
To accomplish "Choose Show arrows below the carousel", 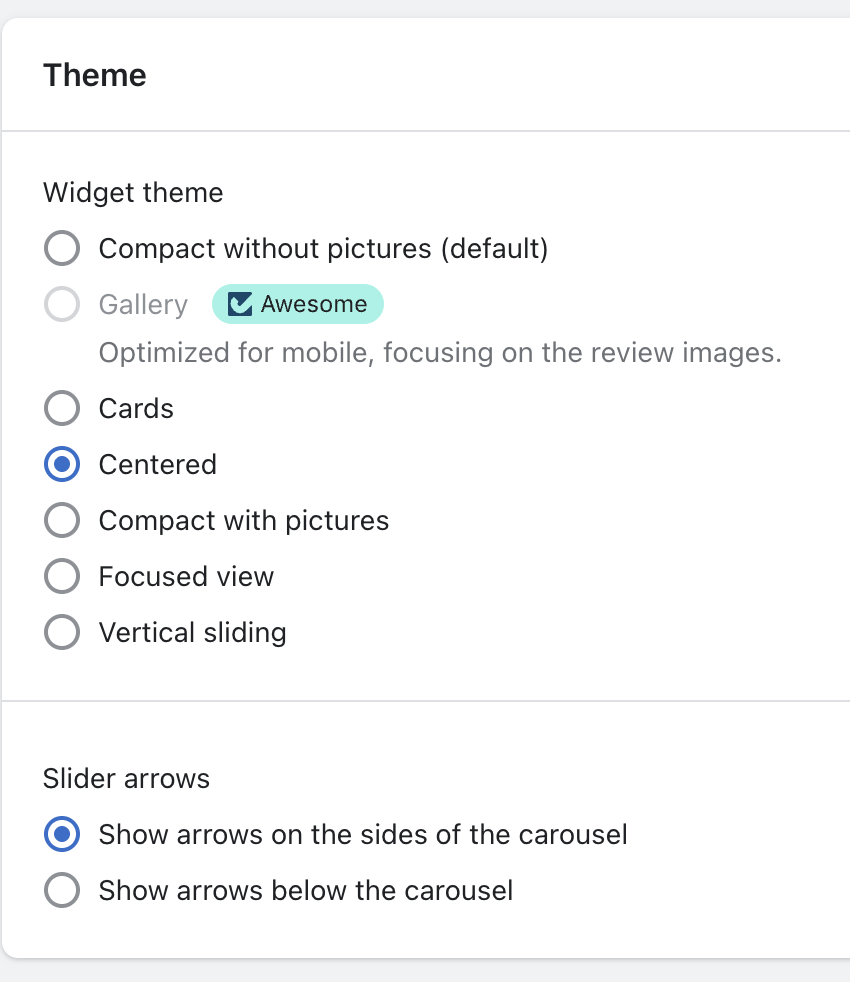I will 62,890.
